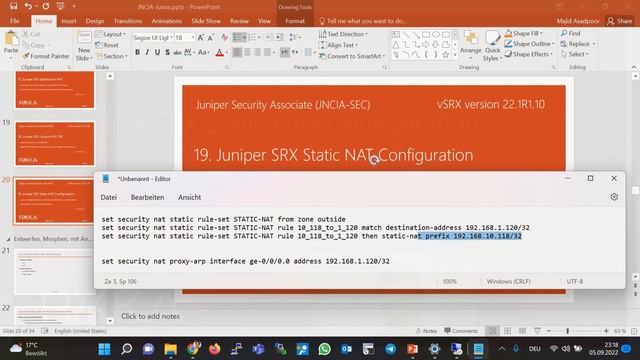Switch to the Transitions tab

pyautogui.click(x=128, y=21)
